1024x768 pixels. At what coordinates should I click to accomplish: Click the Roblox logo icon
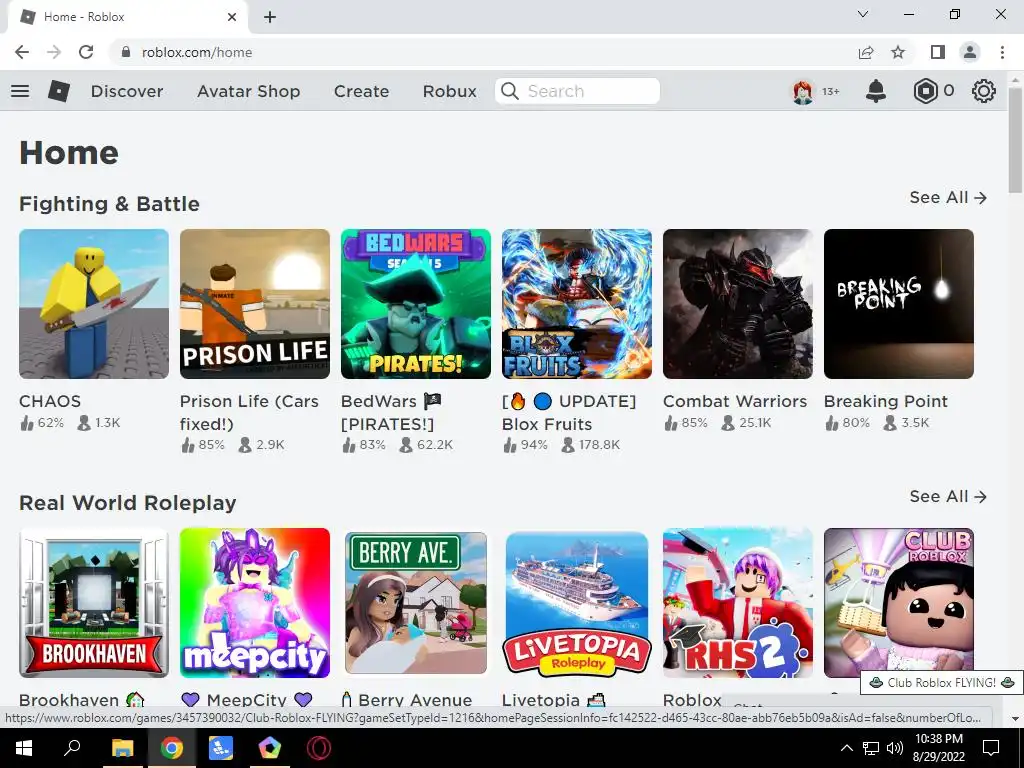tap(59, 91)
